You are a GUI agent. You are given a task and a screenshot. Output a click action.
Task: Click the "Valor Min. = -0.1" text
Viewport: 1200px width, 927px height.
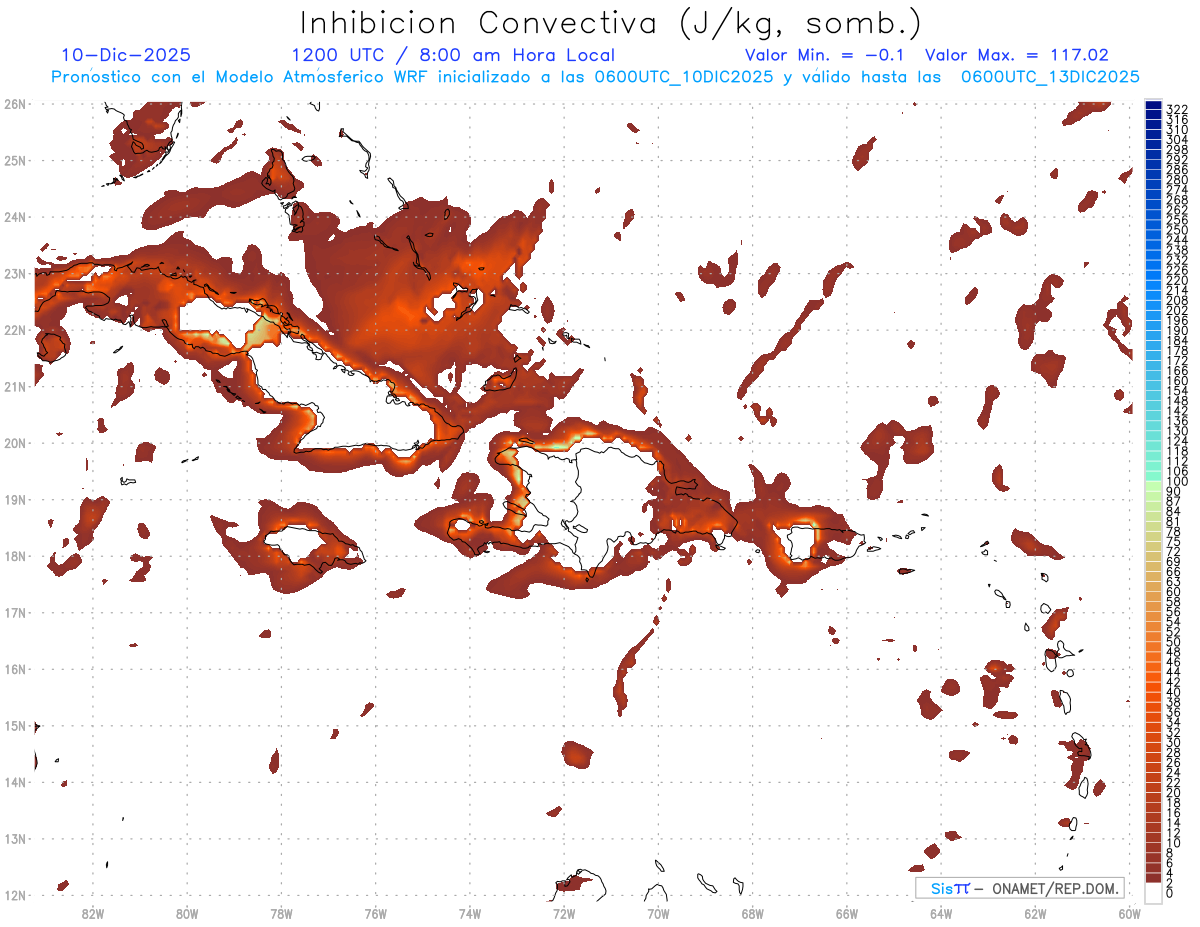point(824,55)
